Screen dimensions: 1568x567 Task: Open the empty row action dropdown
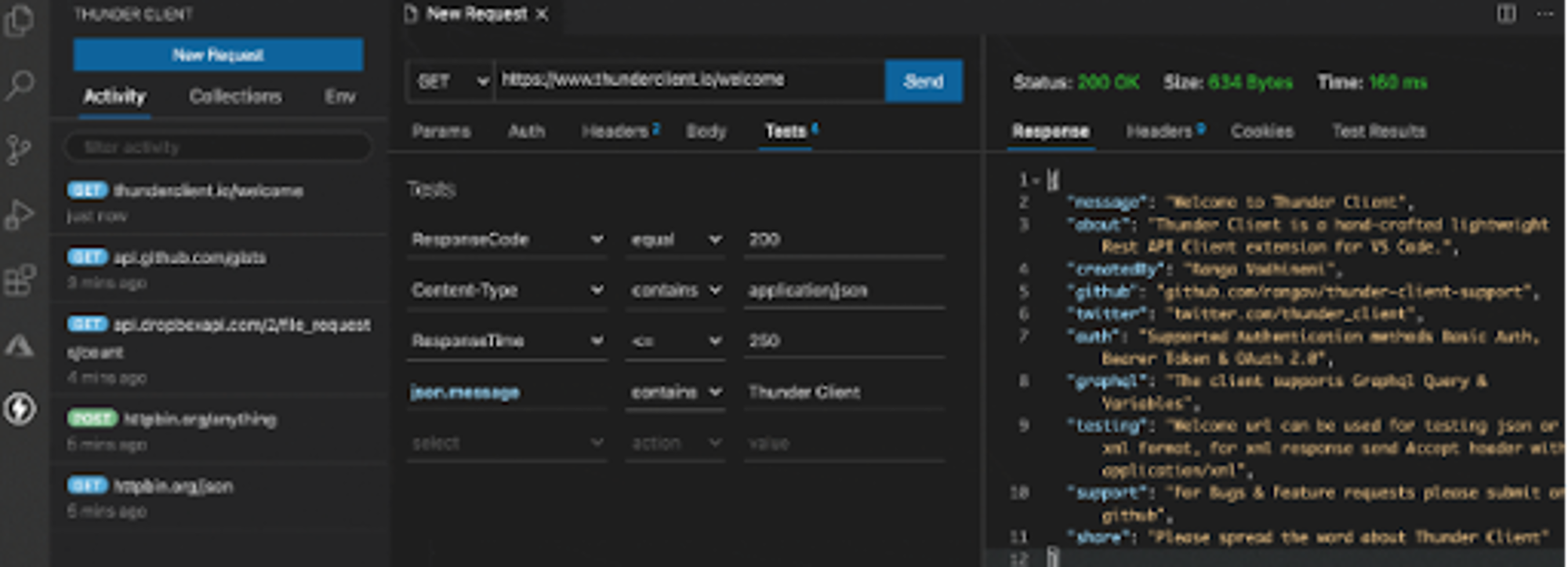click(x=675, y=443)
